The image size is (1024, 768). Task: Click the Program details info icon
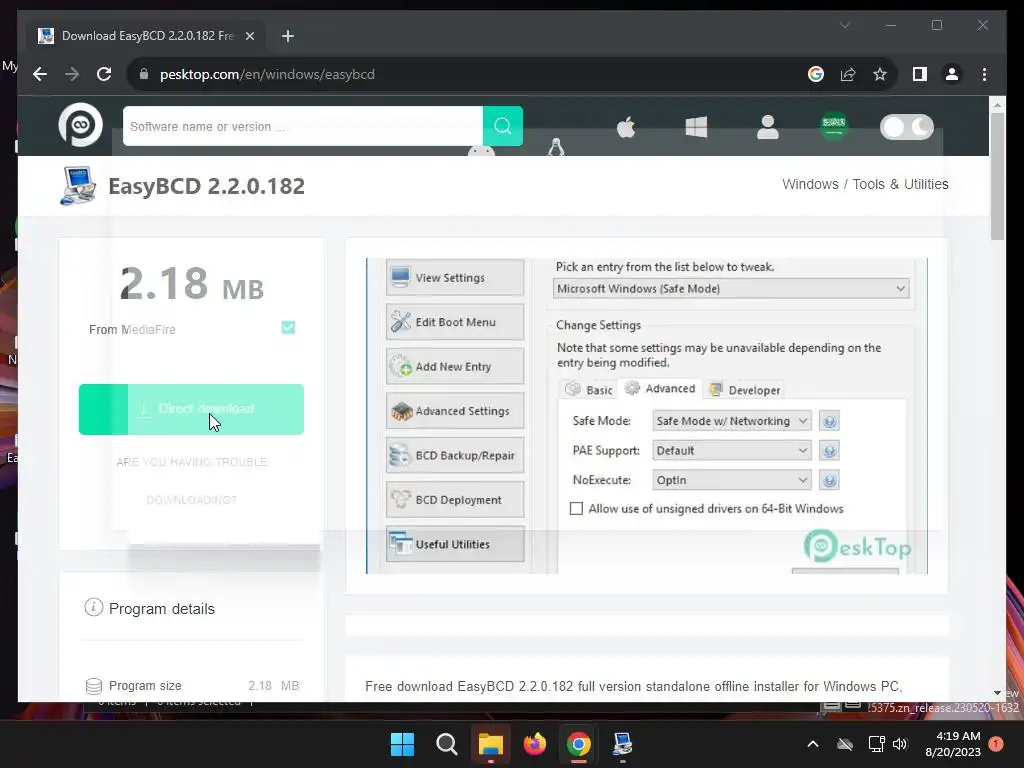(x=93, y=607)
